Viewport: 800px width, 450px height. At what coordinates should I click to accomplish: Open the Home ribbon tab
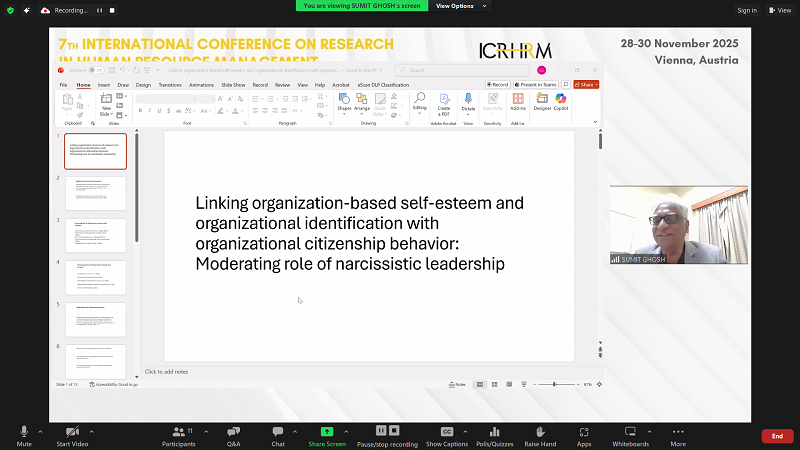point(83,85)
